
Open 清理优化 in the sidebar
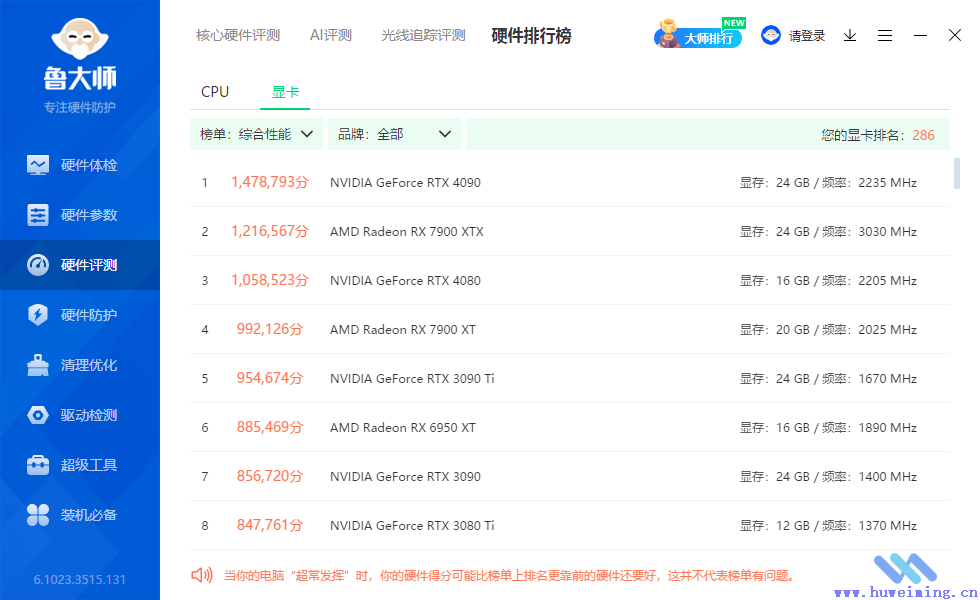coord(80,365)
